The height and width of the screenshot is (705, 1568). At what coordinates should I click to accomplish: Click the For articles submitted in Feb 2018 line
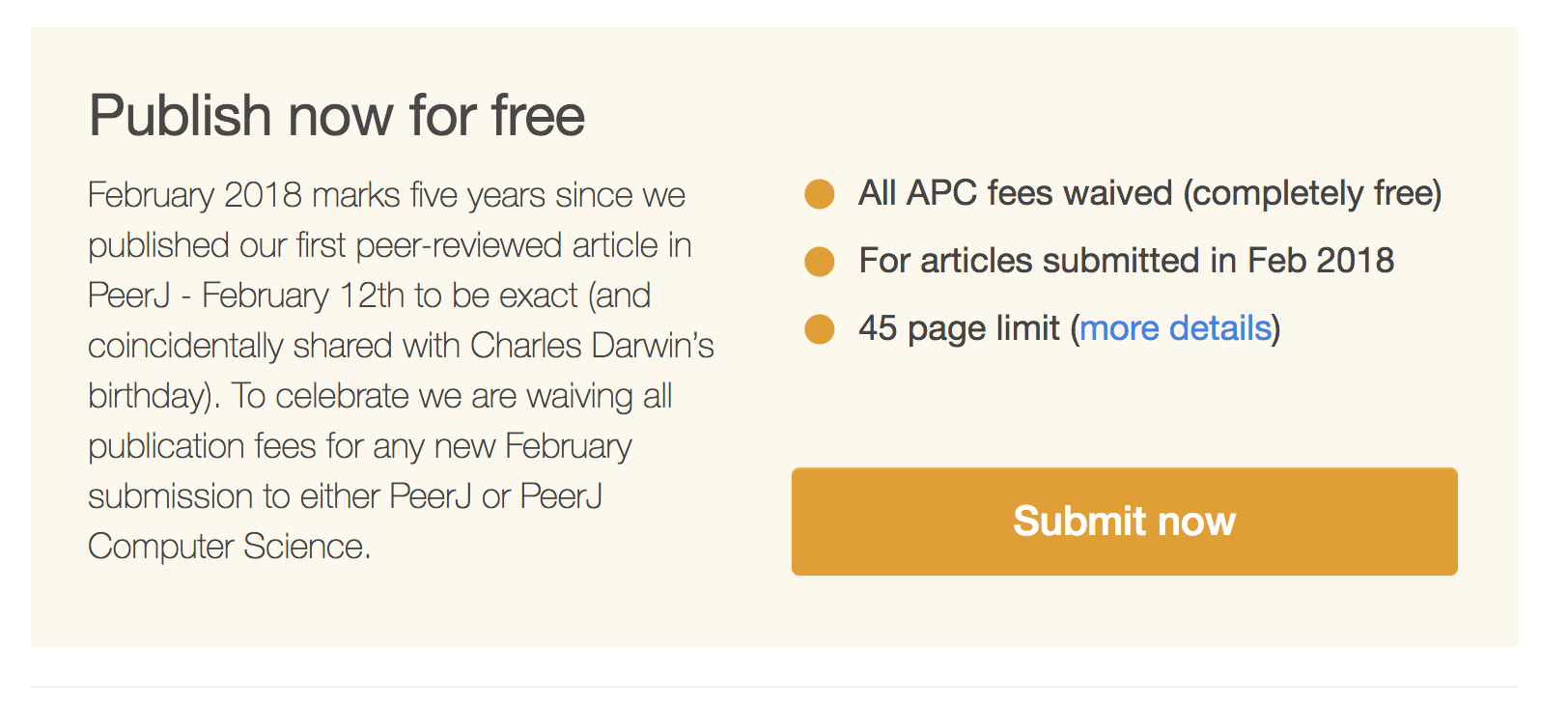pos(1126,261)
